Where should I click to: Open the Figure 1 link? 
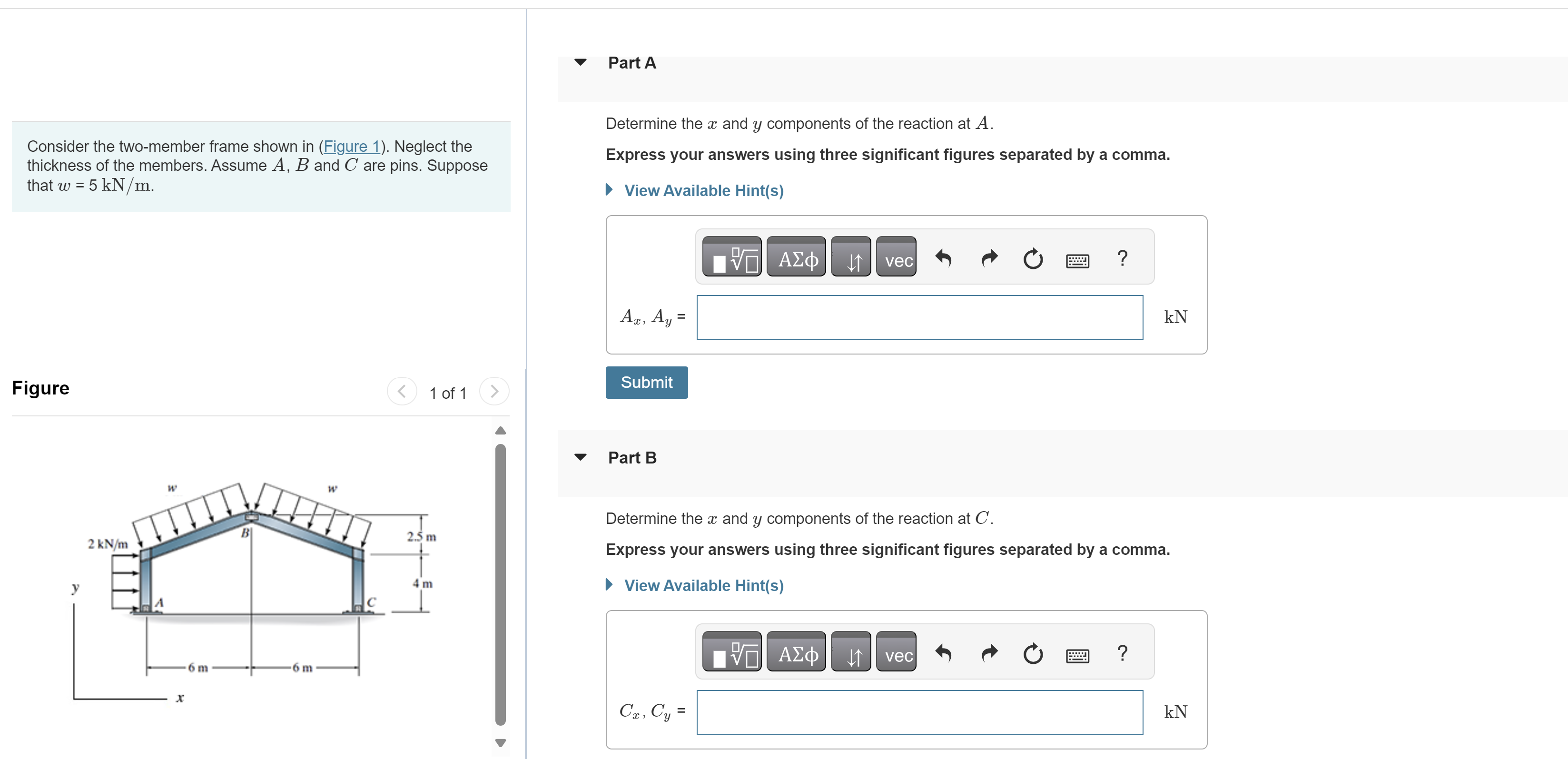[x=351, y=146]
